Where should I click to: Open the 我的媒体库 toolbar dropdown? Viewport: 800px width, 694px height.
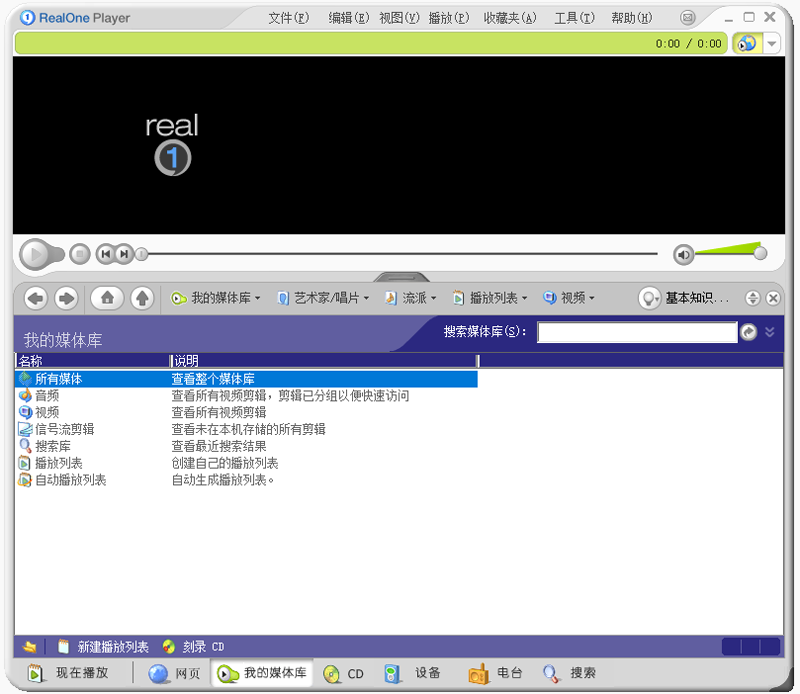click(x=215, y=298)
